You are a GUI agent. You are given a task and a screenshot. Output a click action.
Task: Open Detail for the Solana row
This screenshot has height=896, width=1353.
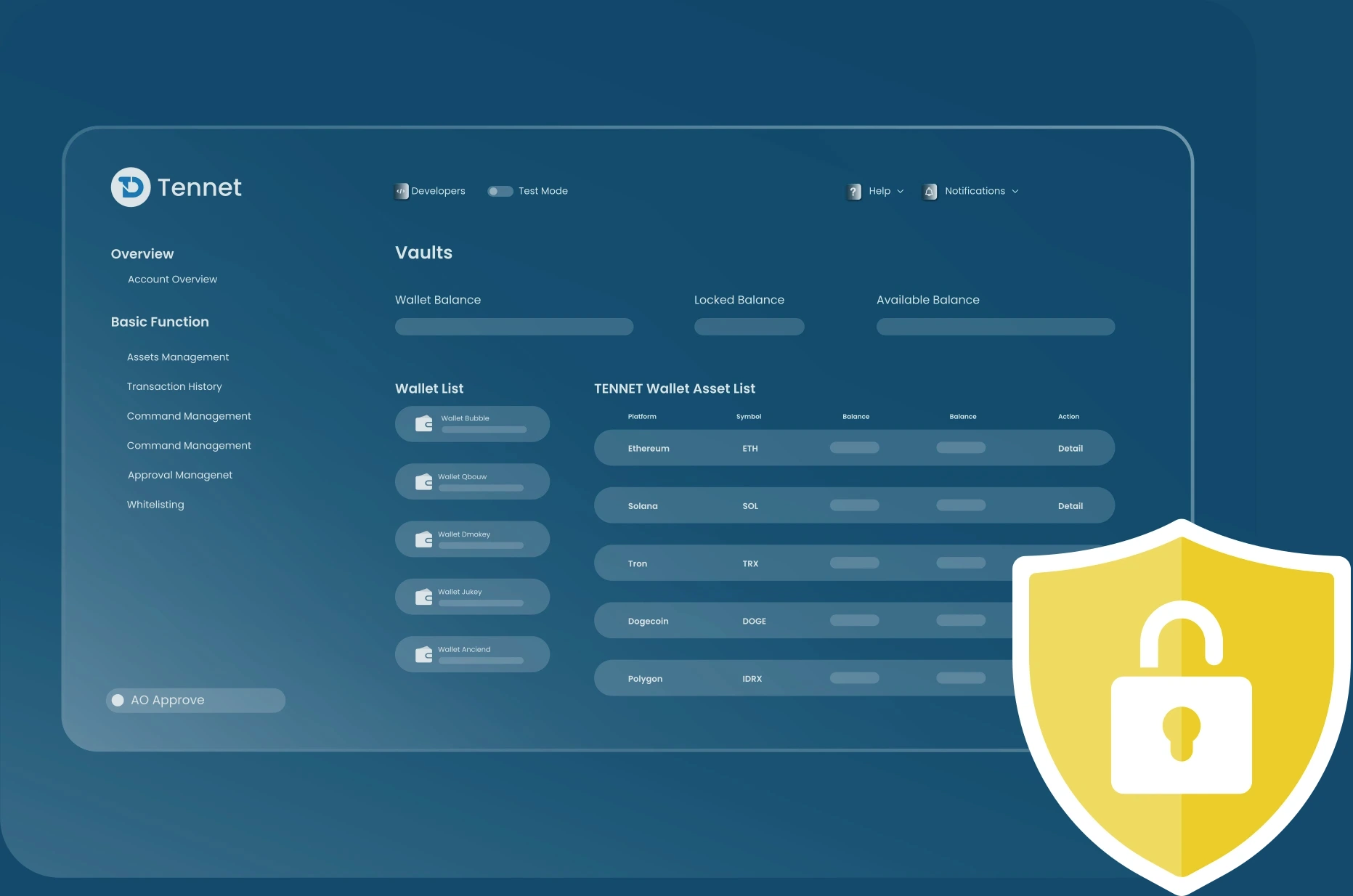point(1070,506)
